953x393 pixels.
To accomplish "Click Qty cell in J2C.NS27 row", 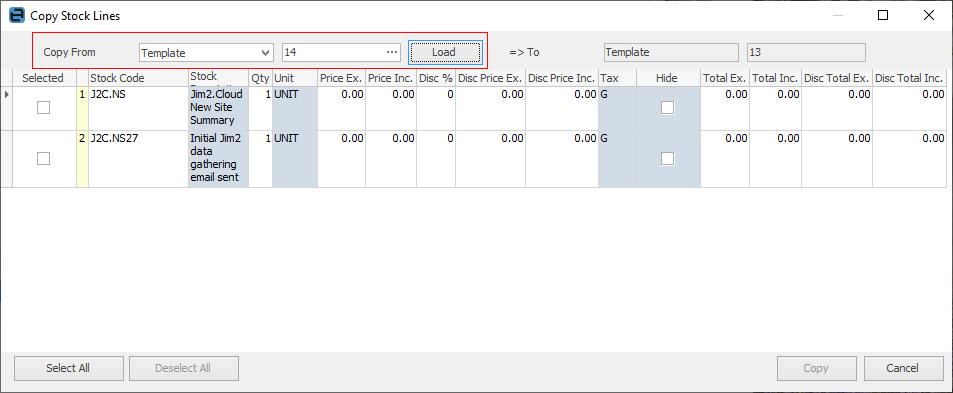I will click(261, 159).
